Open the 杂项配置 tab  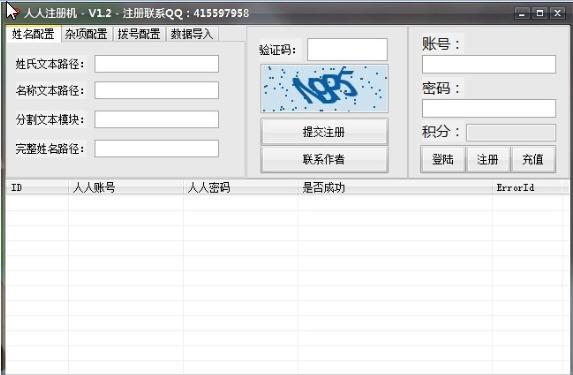pyautogui.click(x=86, y=34)
